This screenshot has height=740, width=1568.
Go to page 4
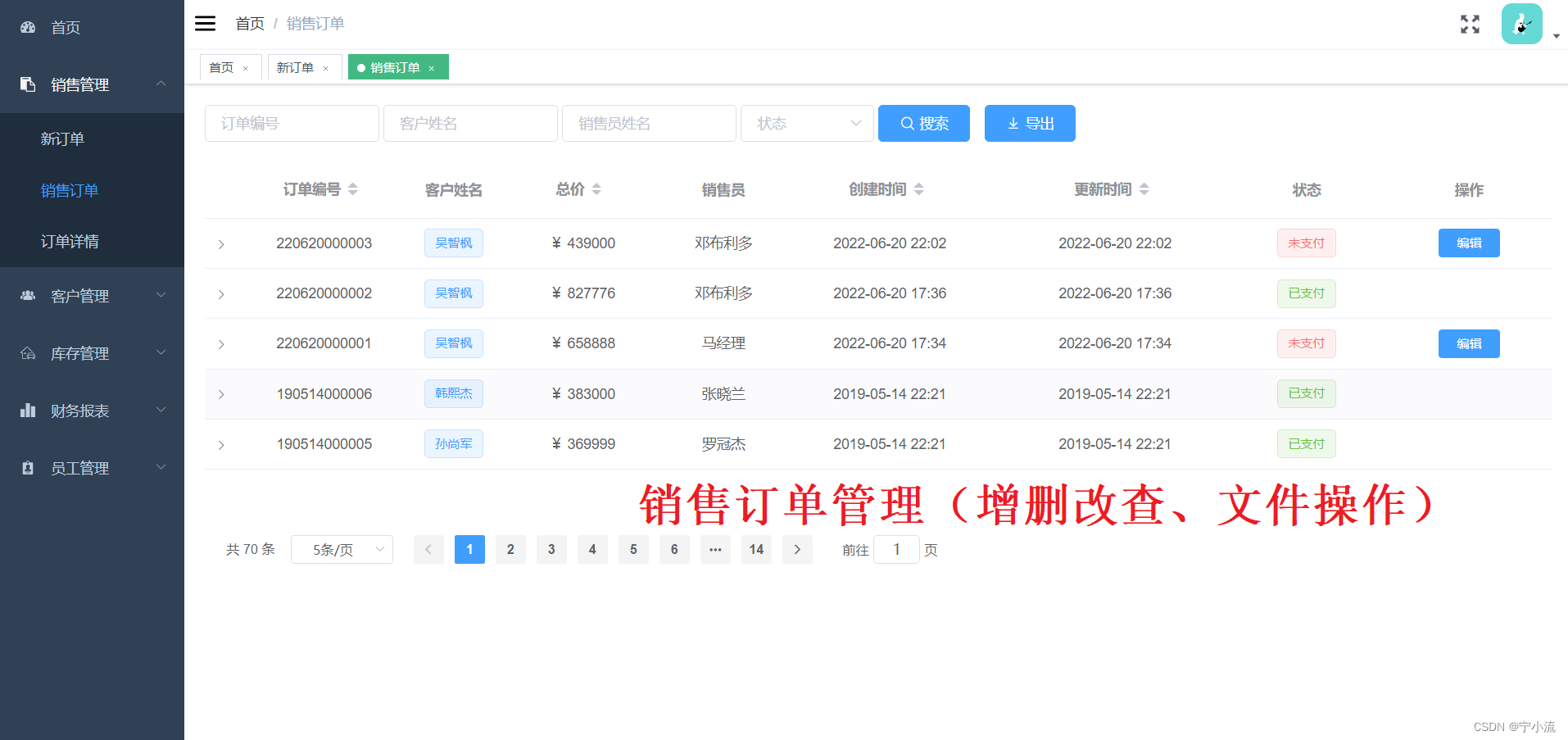pos(592,550)
